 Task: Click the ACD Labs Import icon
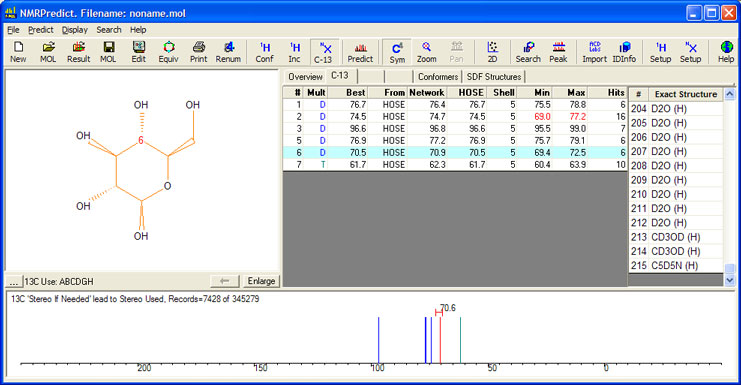[x=595, y=52]
